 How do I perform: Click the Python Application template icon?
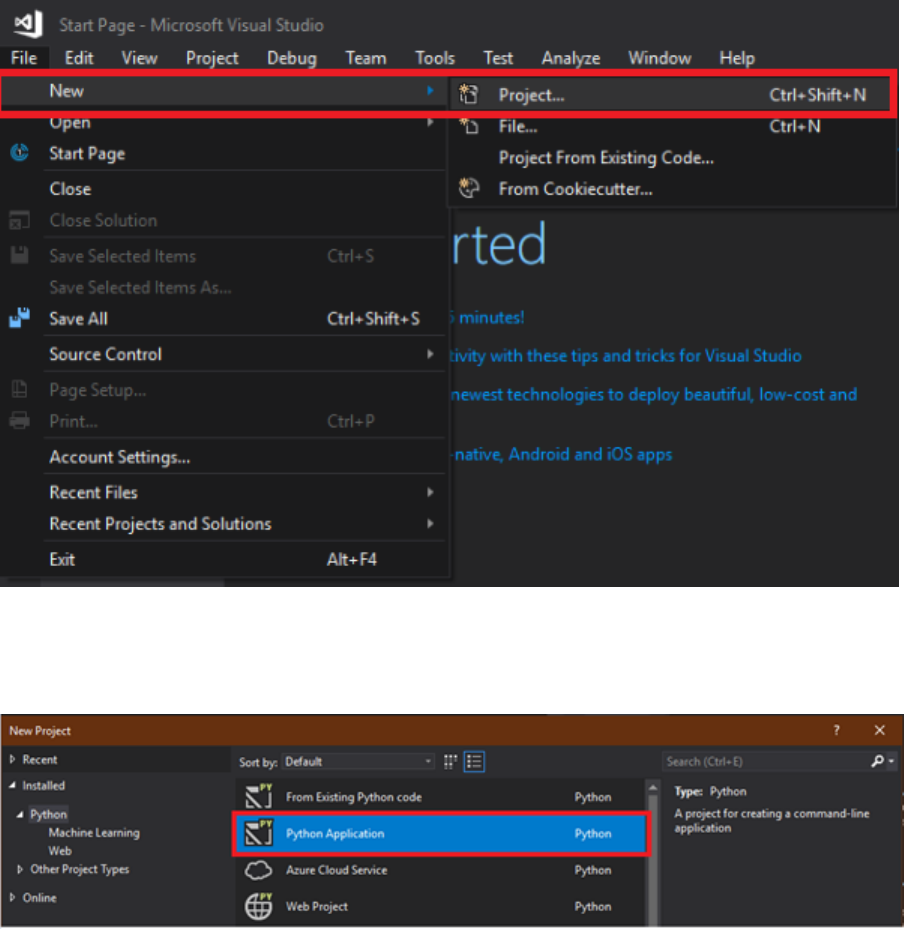click(259, 833)
